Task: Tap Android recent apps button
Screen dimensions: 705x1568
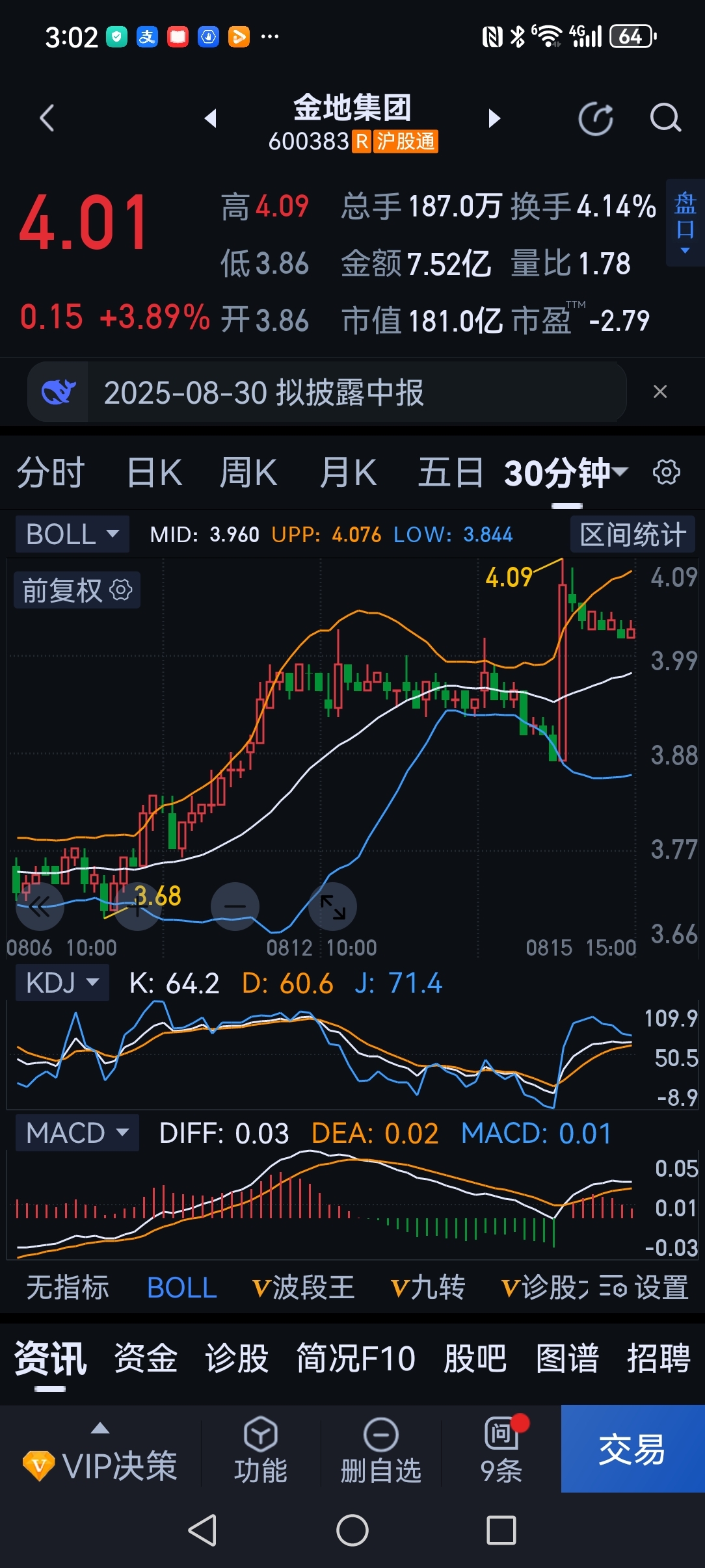Action: click(x=501, y=1530)
